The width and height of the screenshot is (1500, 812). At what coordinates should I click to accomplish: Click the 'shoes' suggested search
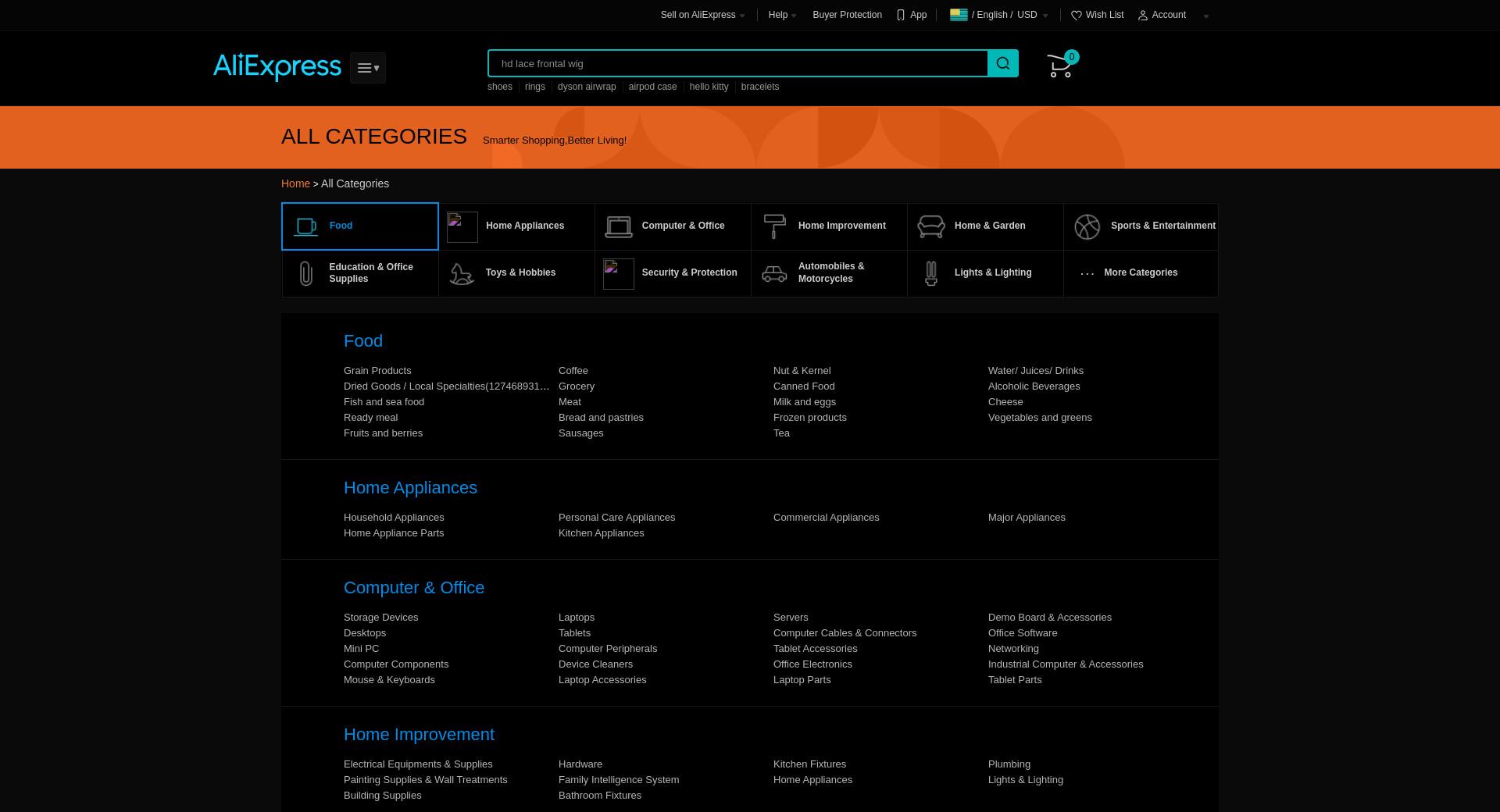500,87
